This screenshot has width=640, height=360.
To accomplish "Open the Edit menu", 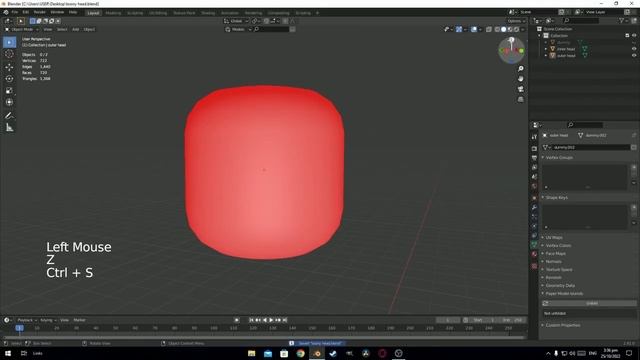I will coord(26,13).
